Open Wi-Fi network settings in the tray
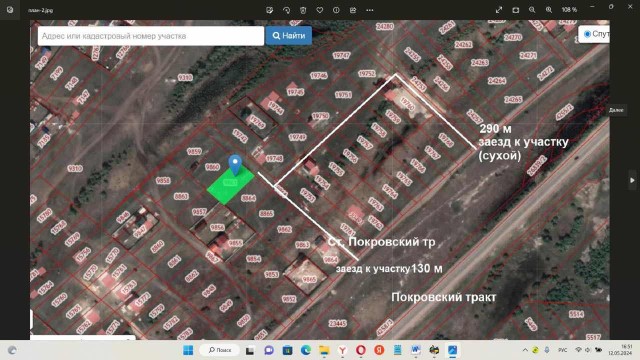Image resolution: width=640 pixels, height=360 pixels. click(x=578, y=350)
